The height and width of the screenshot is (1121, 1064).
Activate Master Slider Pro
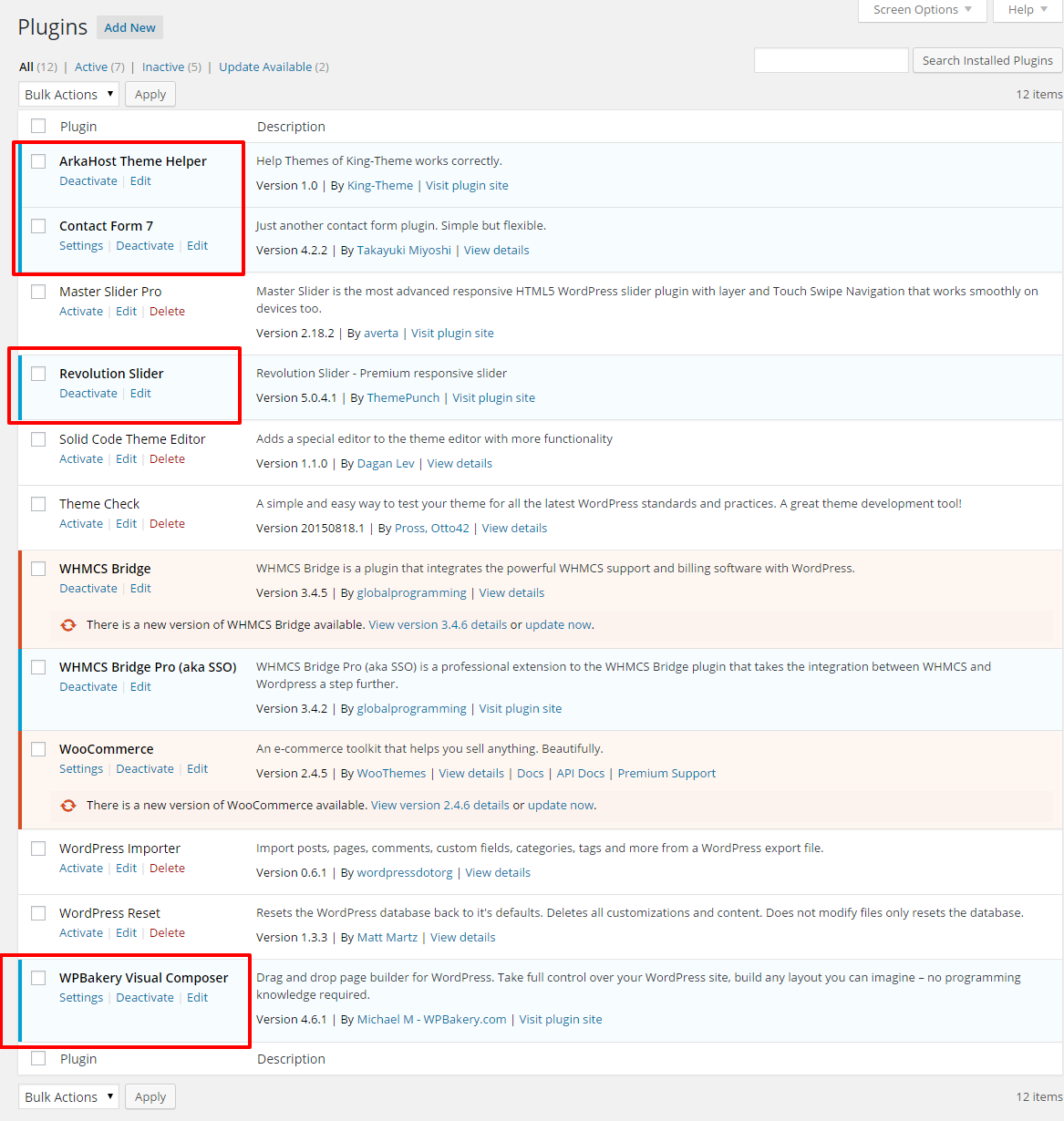click(81, 312)
